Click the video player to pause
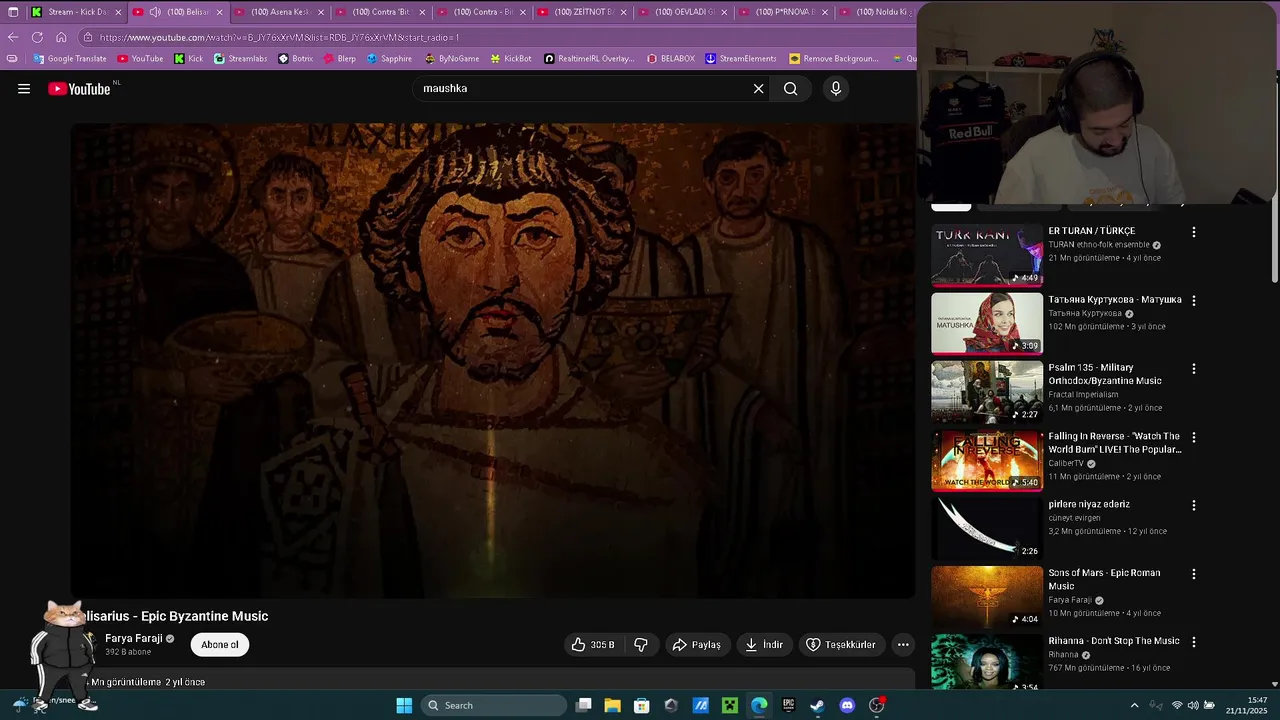This screenshot has height=720, width=1280. click(x=493, y=360)
